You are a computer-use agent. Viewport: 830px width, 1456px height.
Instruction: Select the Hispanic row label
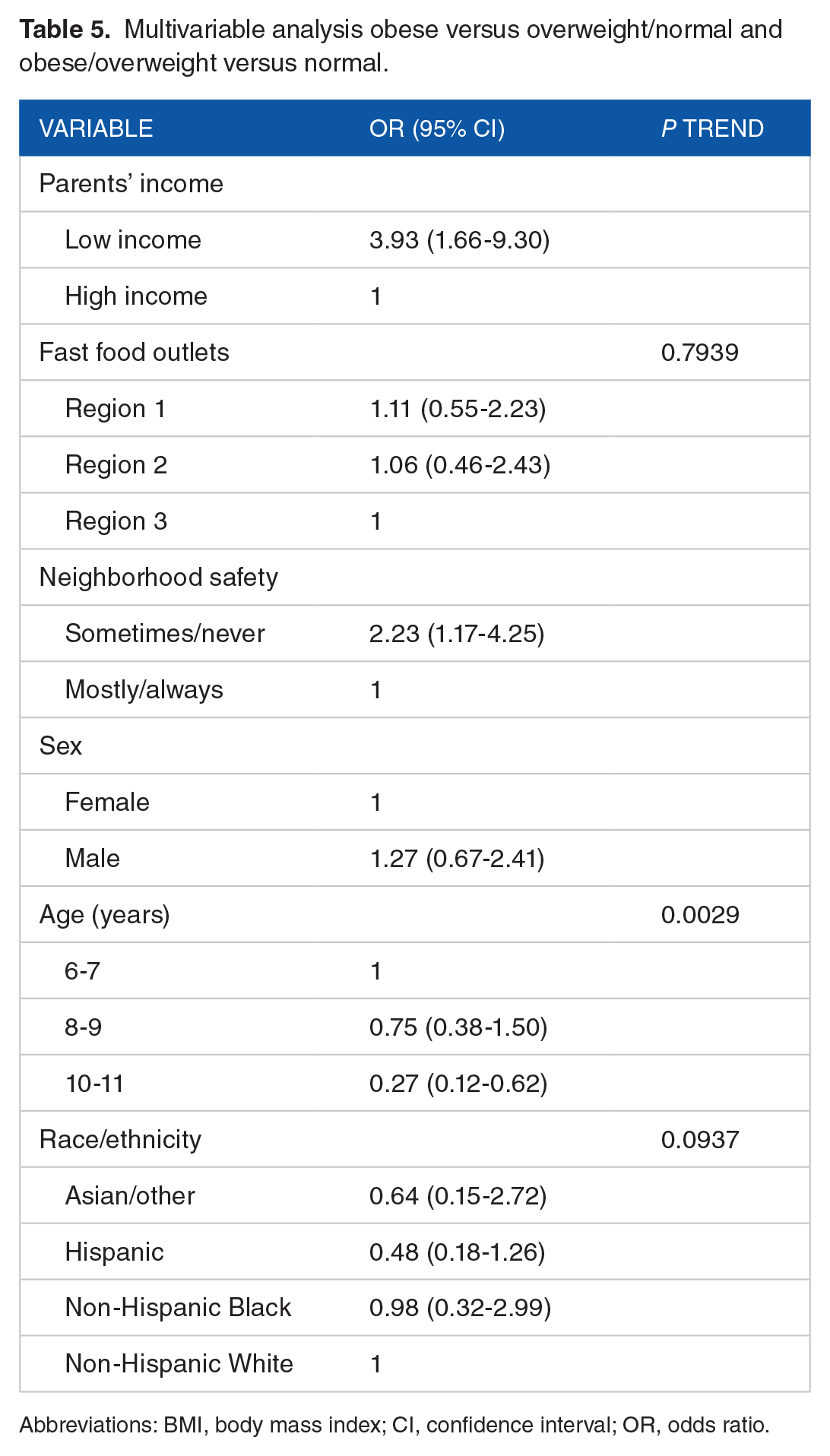point(115,1252)
